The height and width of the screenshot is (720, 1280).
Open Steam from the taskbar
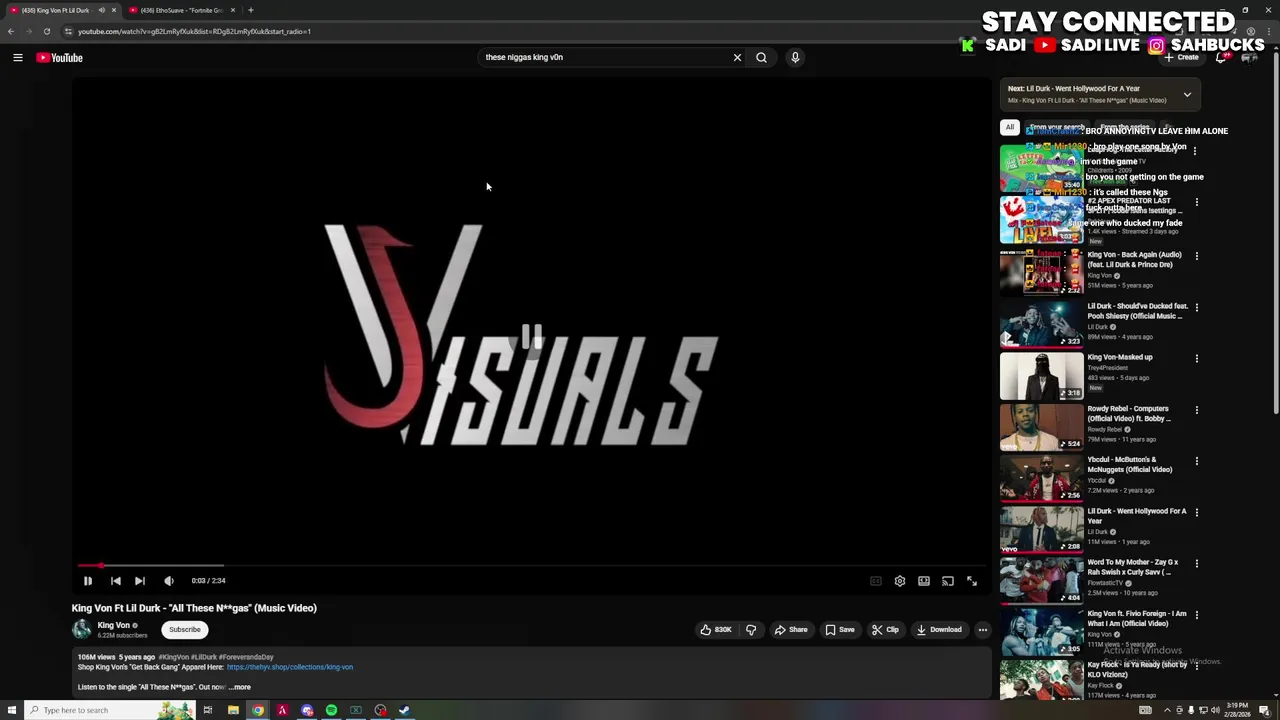click(404, 710)
